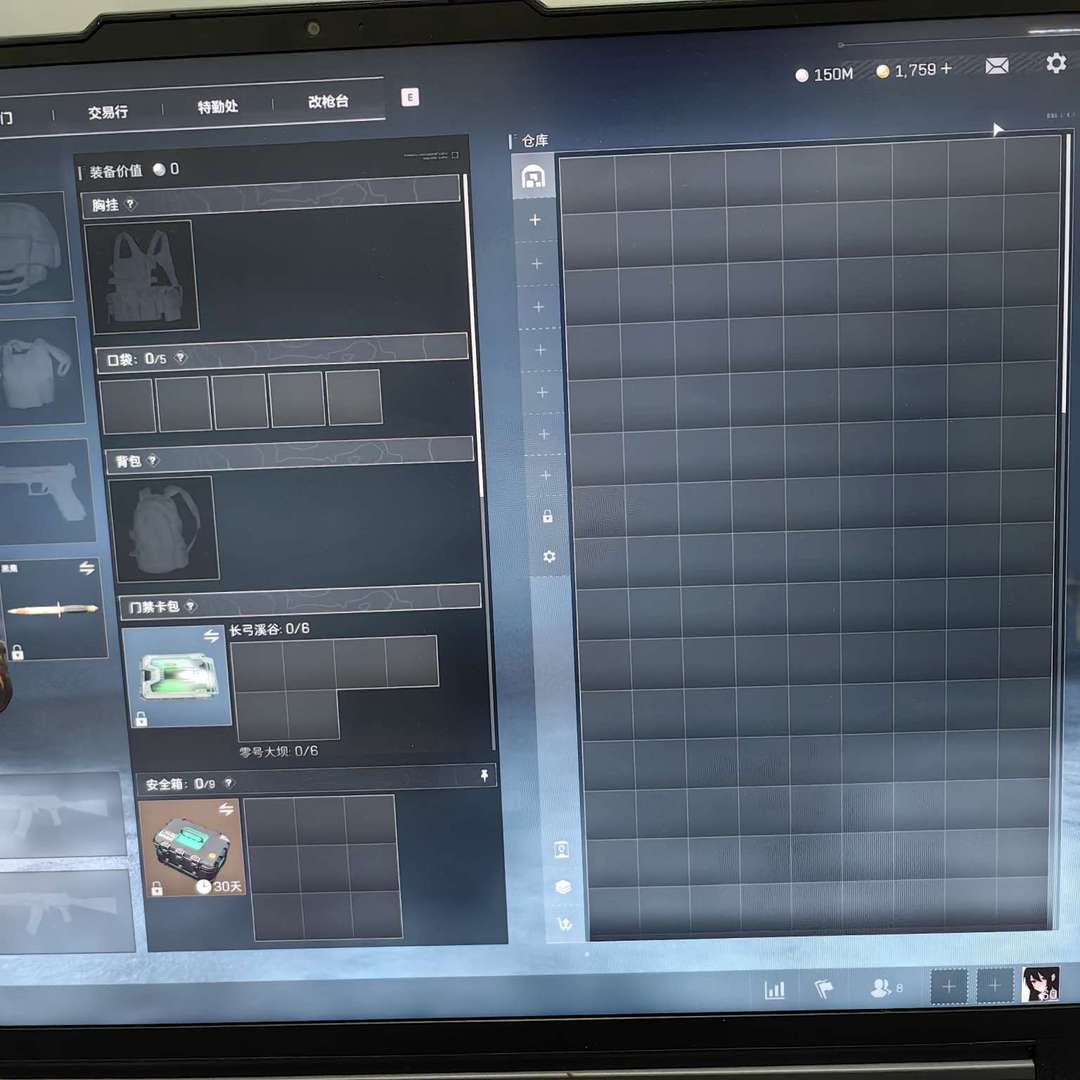This screenshot has height=1080, width=1080.
Task: Click the stacked layers icon in warehouse sidebar
Action: (563, 887)
